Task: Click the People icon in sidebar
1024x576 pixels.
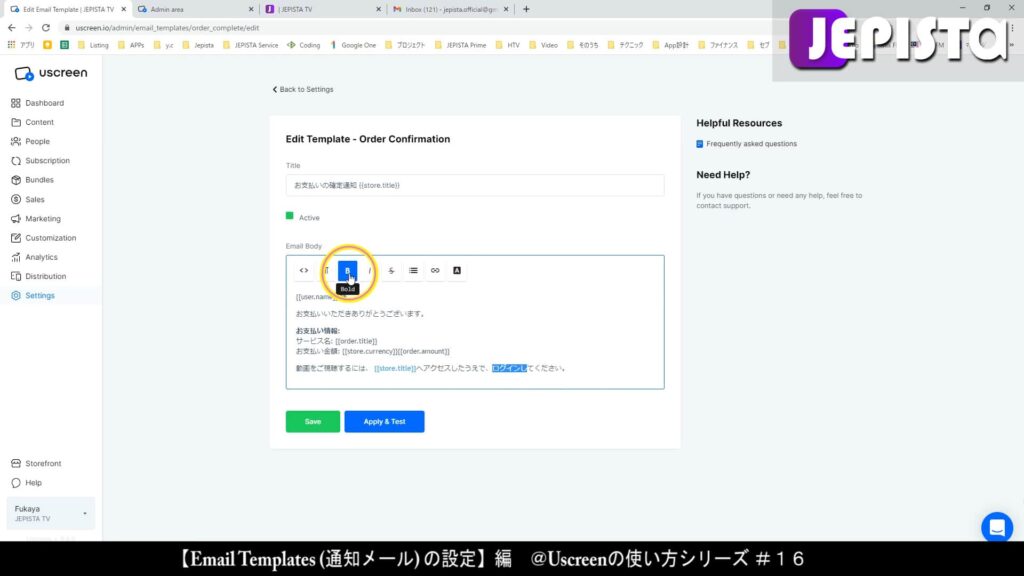Action: pyautogui.click(x=16, y=141)
